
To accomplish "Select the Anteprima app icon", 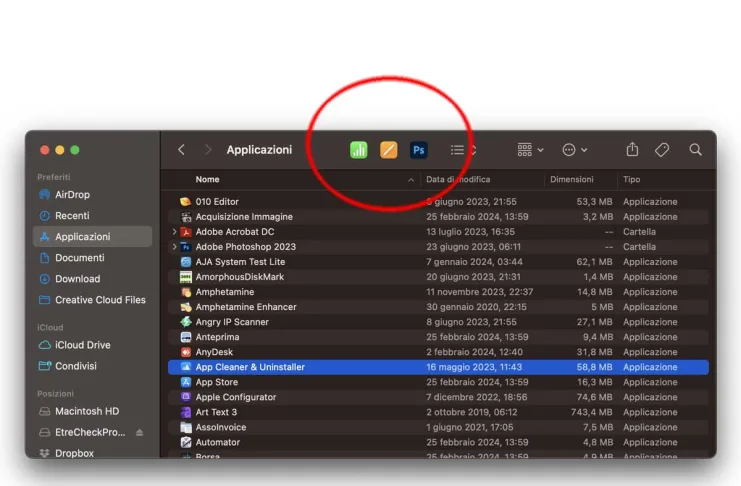I will click(186, 337).
